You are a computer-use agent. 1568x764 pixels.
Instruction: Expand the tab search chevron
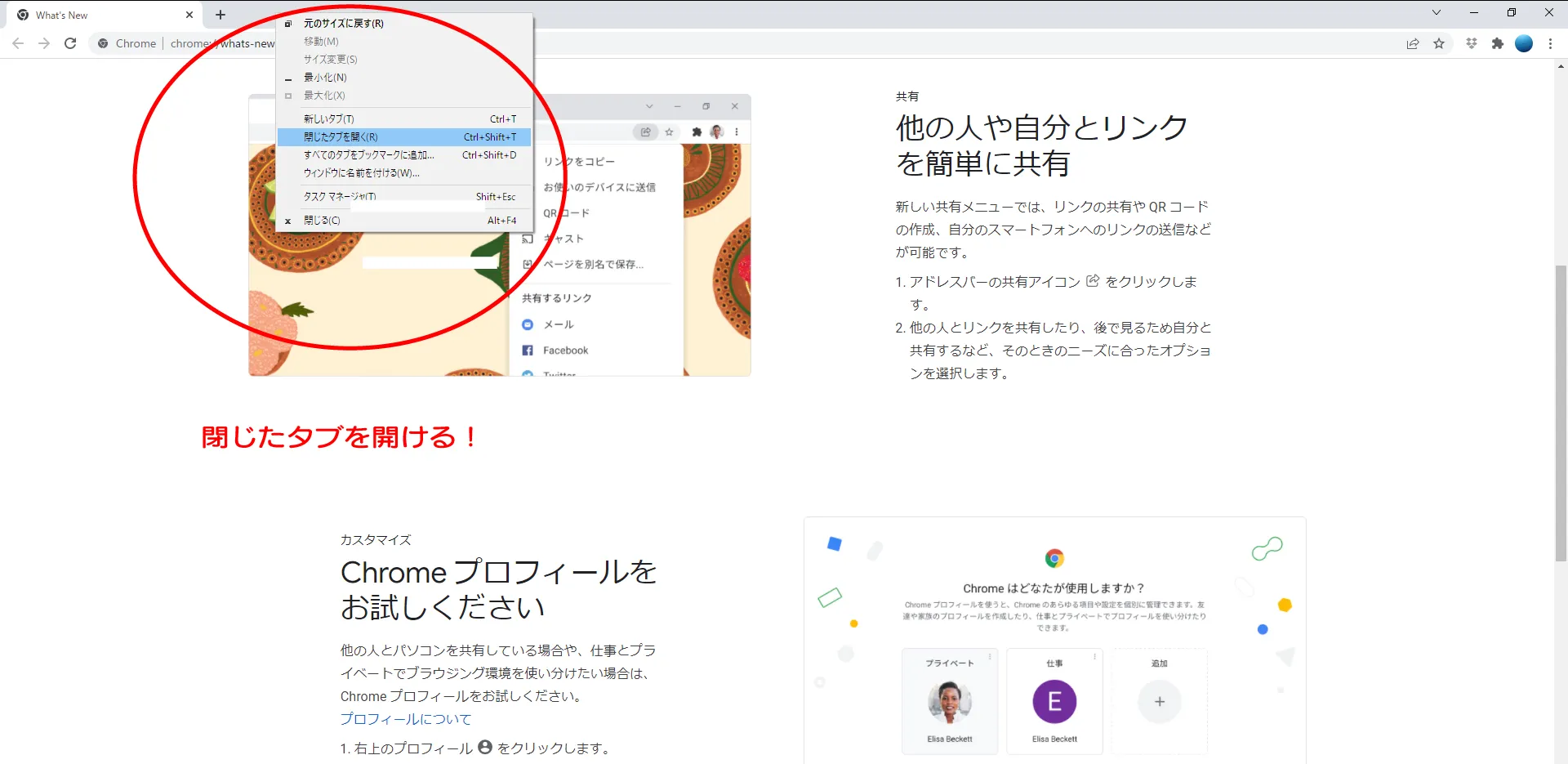[x=1437, y=12]
